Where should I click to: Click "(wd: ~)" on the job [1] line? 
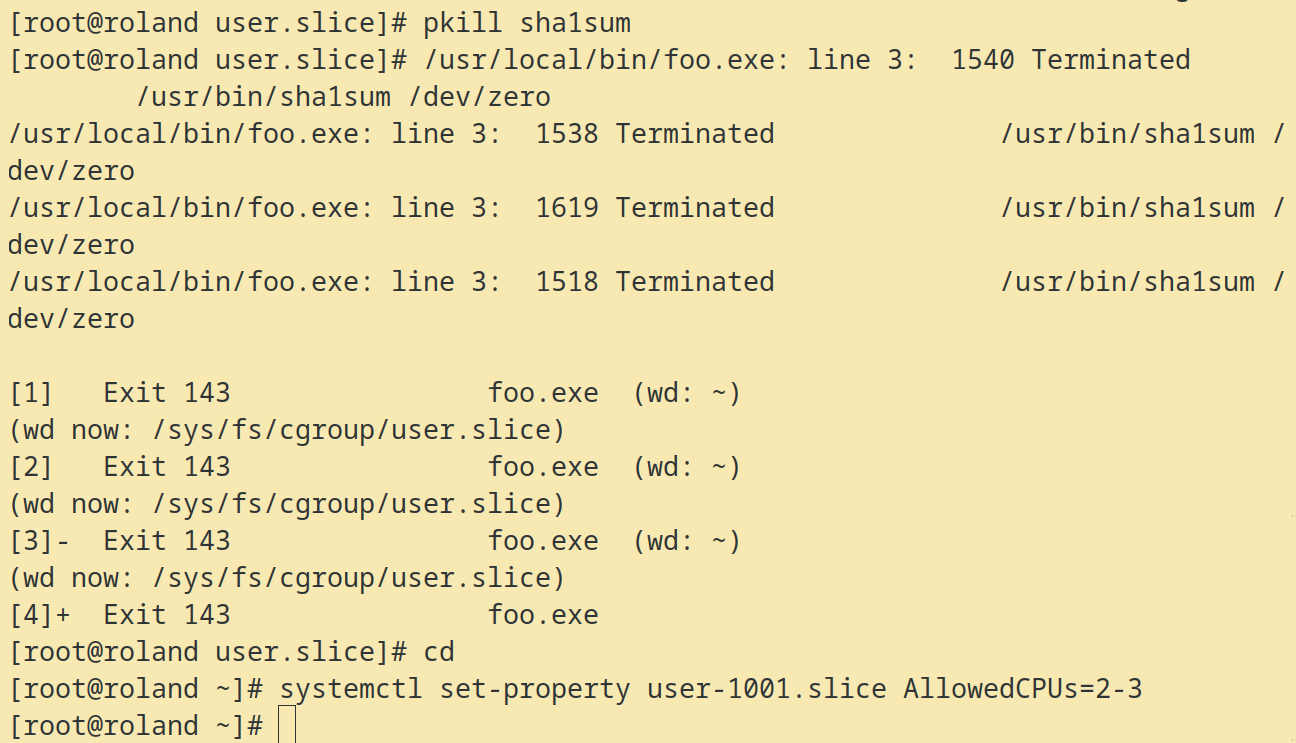687,393
